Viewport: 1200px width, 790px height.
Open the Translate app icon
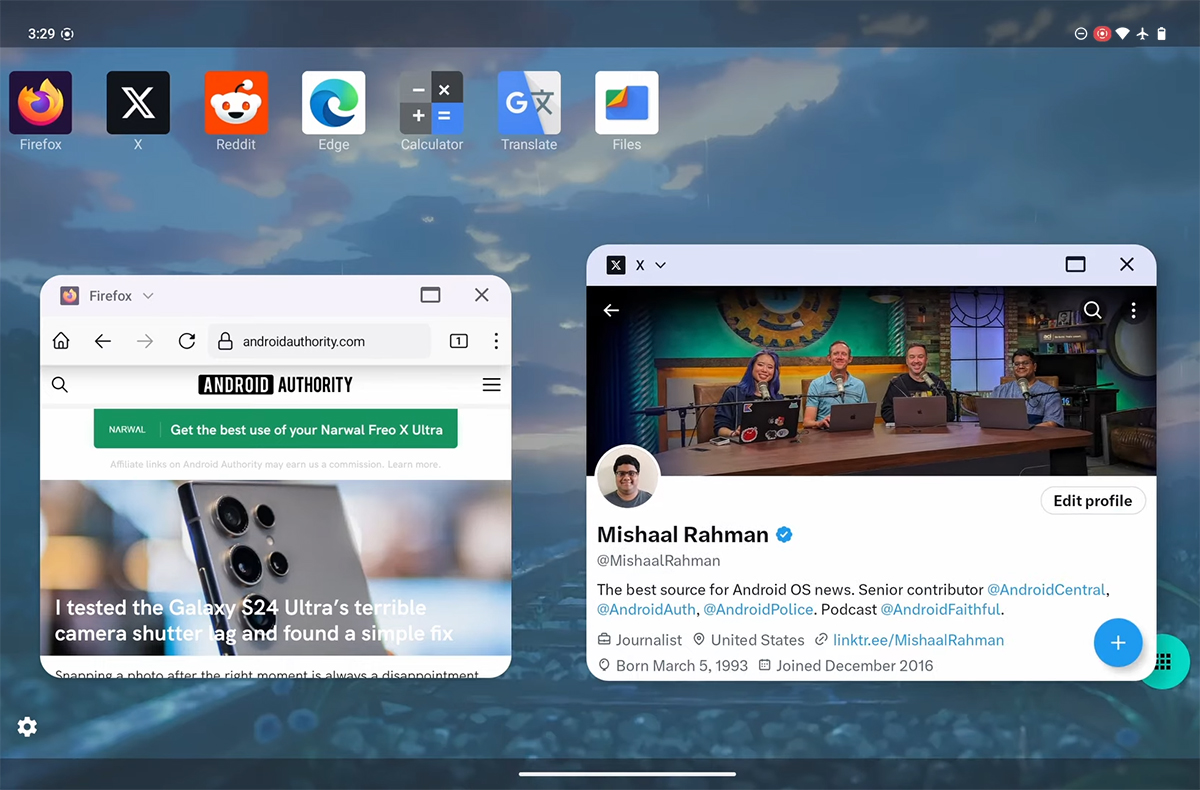(x=529, y=102)
